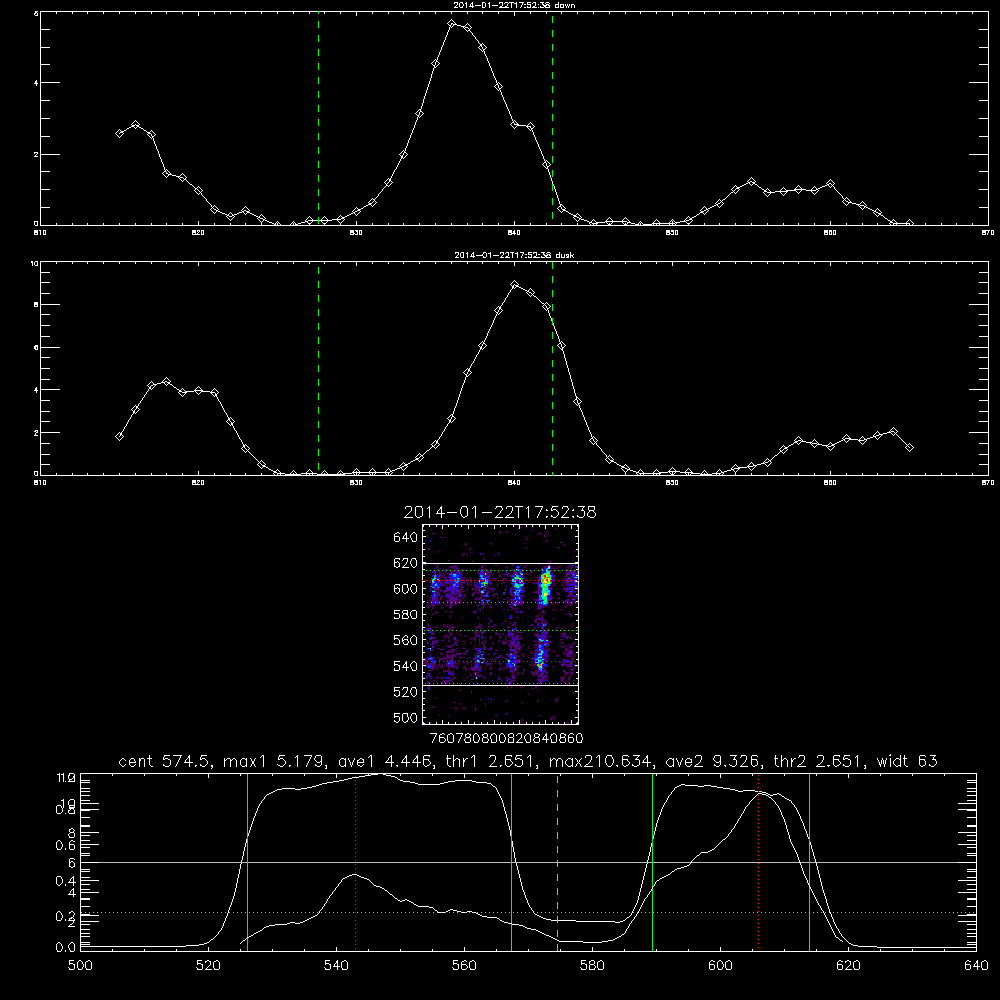Click the '840' x-axis label under dawn plot

click(515, 233)
